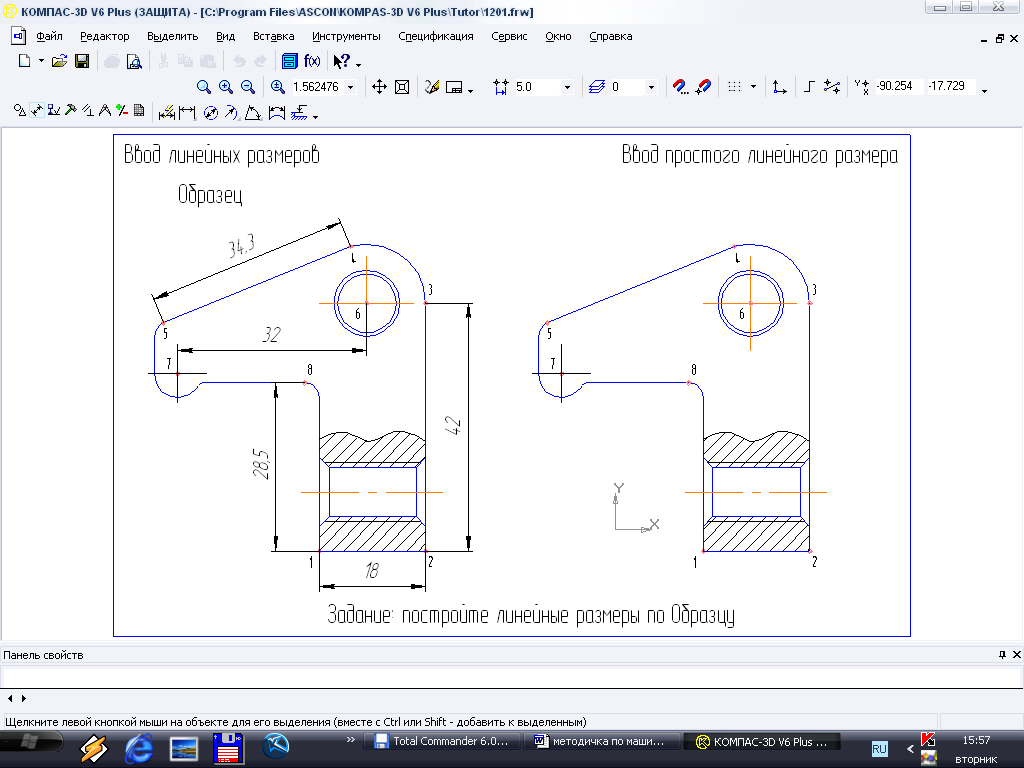Open the layer number 0 dropdown

coord(650,87)
